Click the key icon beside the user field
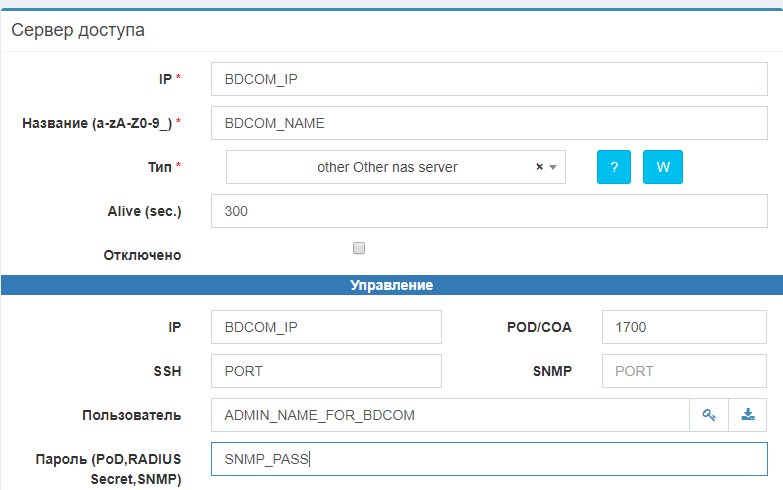This screenshot has height=490, width=783. point(709,415)
